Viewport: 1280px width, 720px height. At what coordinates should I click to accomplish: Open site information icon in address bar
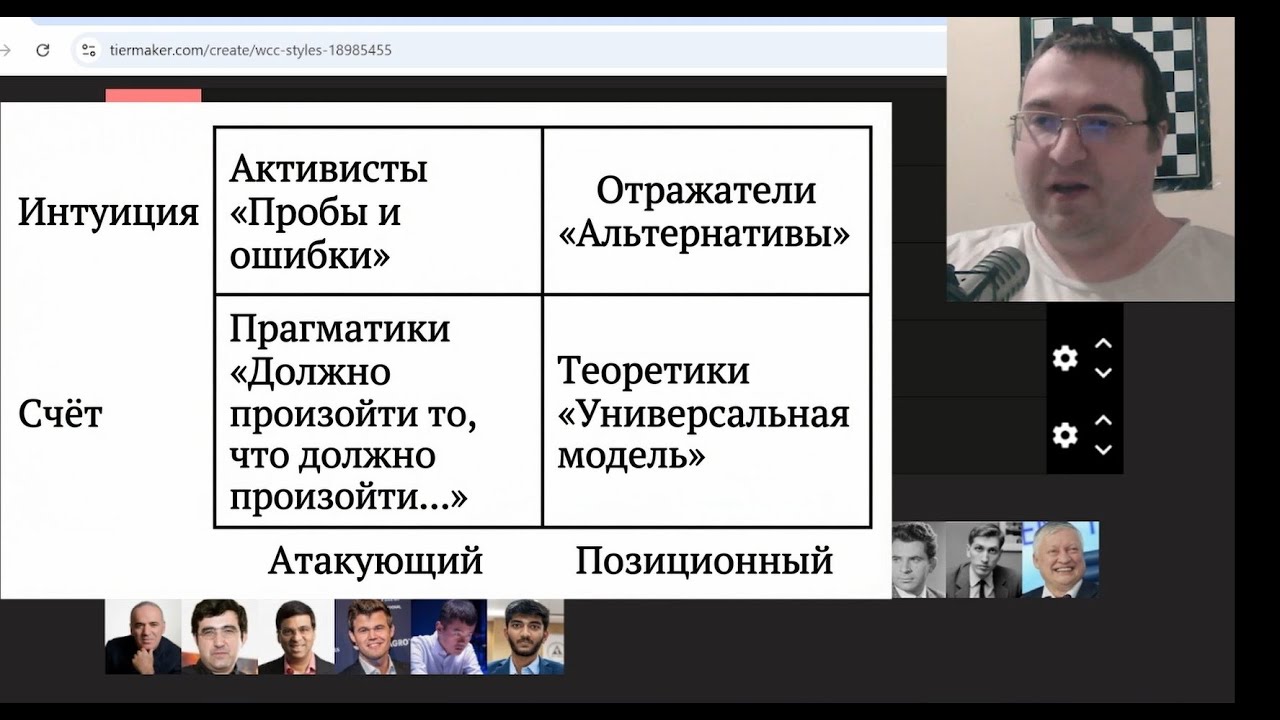pyautogui.click(x=89, y=50)
